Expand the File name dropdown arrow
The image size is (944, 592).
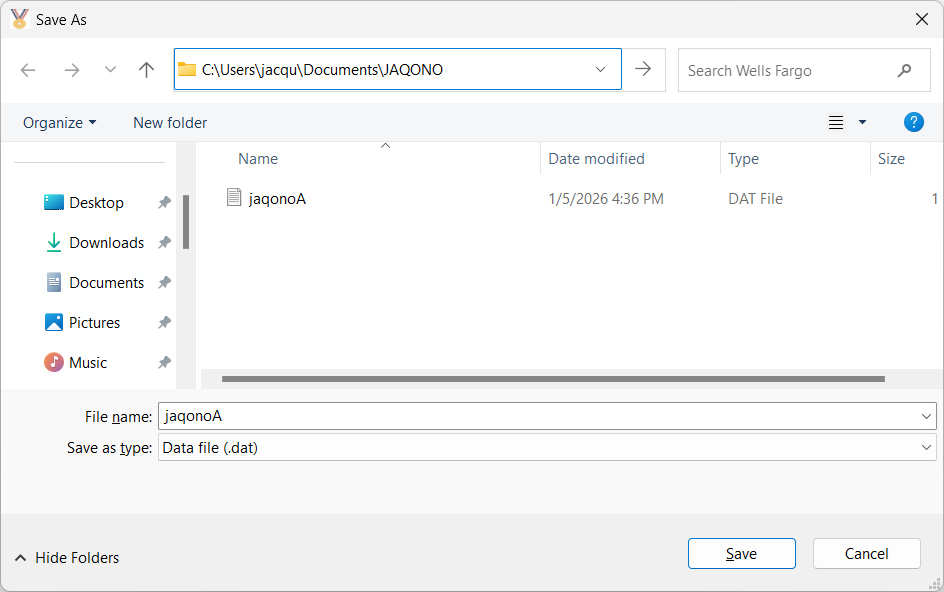click(x=926, y=416)
